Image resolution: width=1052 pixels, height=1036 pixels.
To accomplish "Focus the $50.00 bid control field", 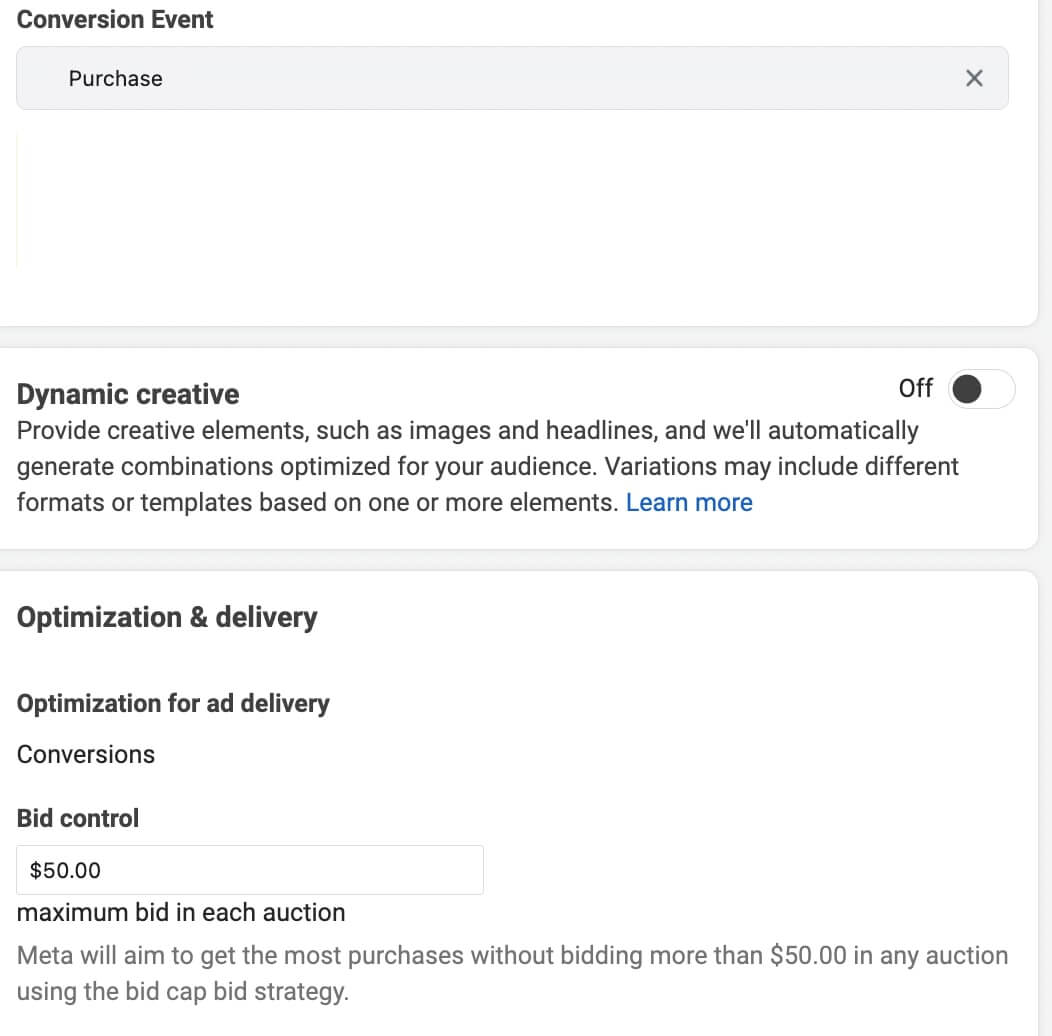I will [250, 870].
